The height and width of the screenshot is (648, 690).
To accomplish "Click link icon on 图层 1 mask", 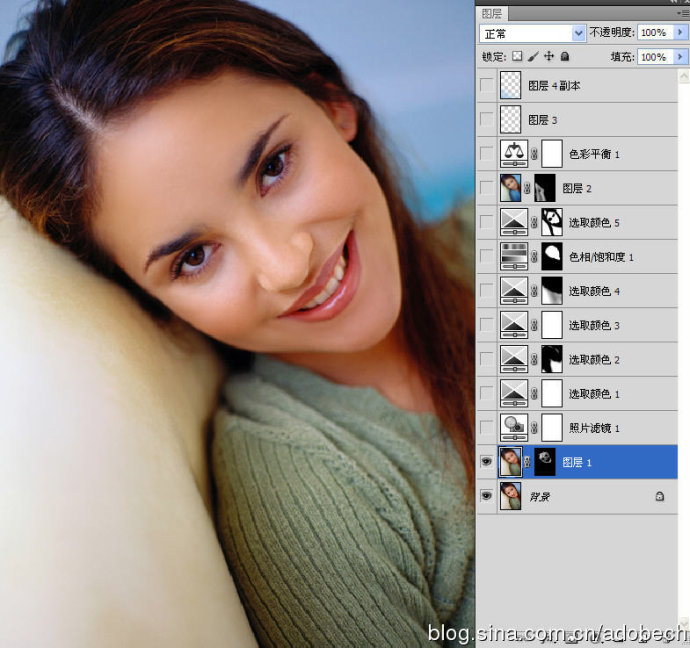I will click(x=527, y=462).
